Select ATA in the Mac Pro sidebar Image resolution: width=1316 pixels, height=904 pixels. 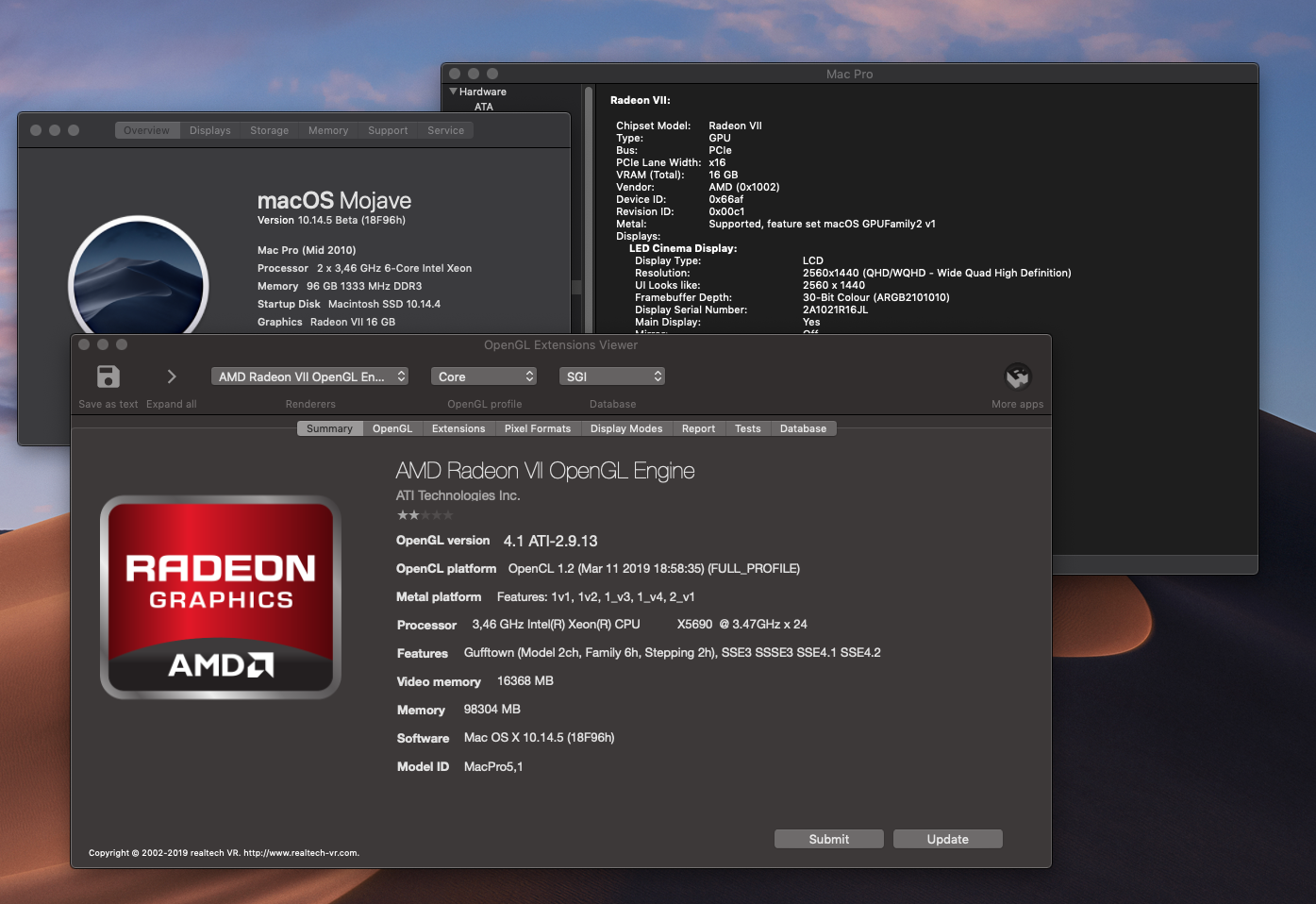[x=484, y=107]
